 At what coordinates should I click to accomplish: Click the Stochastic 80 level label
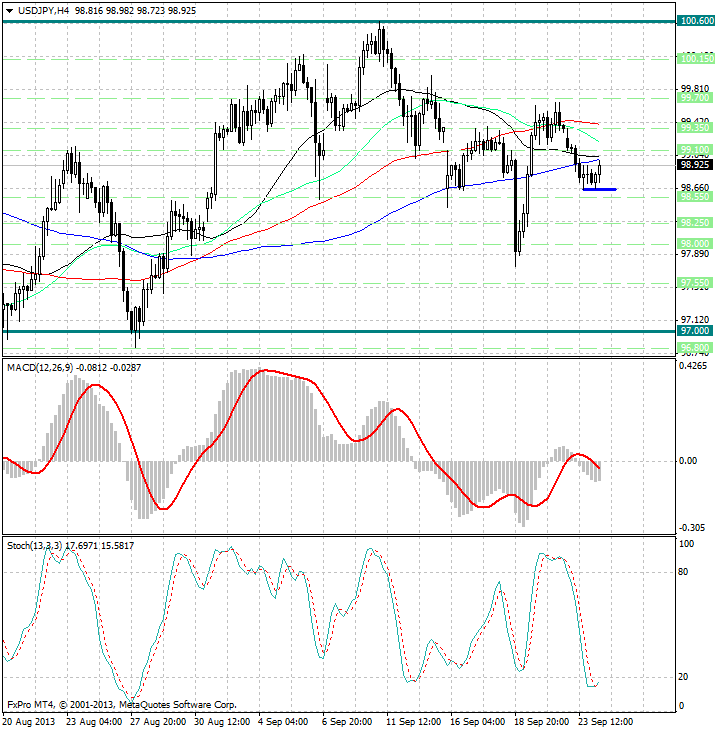(683, 572)
